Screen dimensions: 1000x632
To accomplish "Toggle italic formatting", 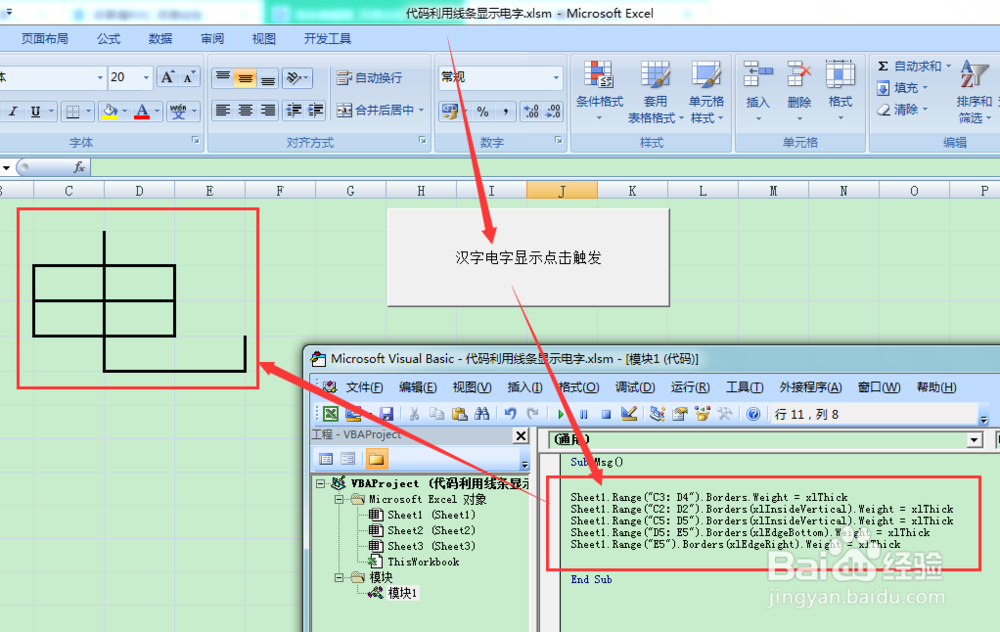I will click(12, 110).
